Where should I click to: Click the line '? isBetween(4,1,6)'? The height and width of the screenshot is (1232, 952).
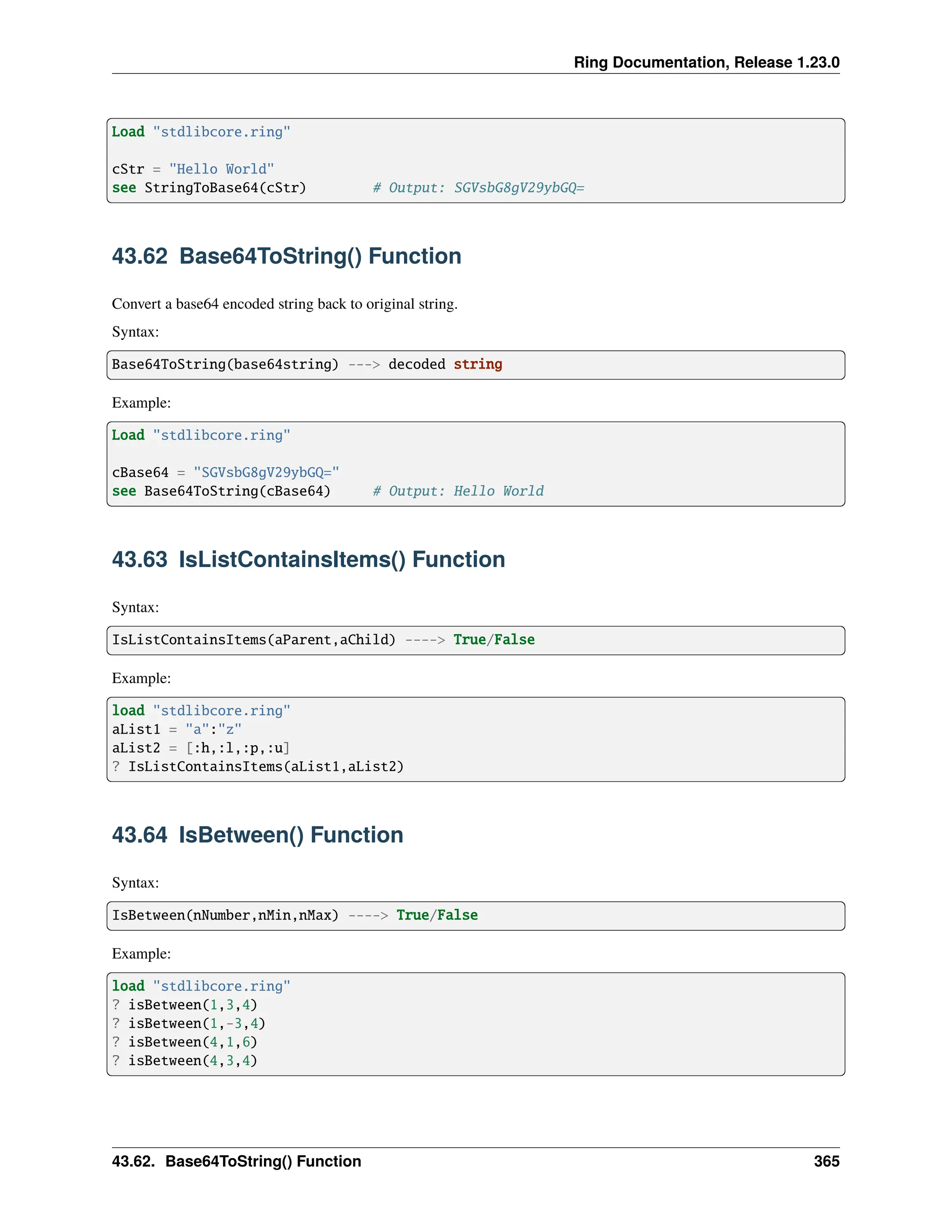tap(185, 1042)
